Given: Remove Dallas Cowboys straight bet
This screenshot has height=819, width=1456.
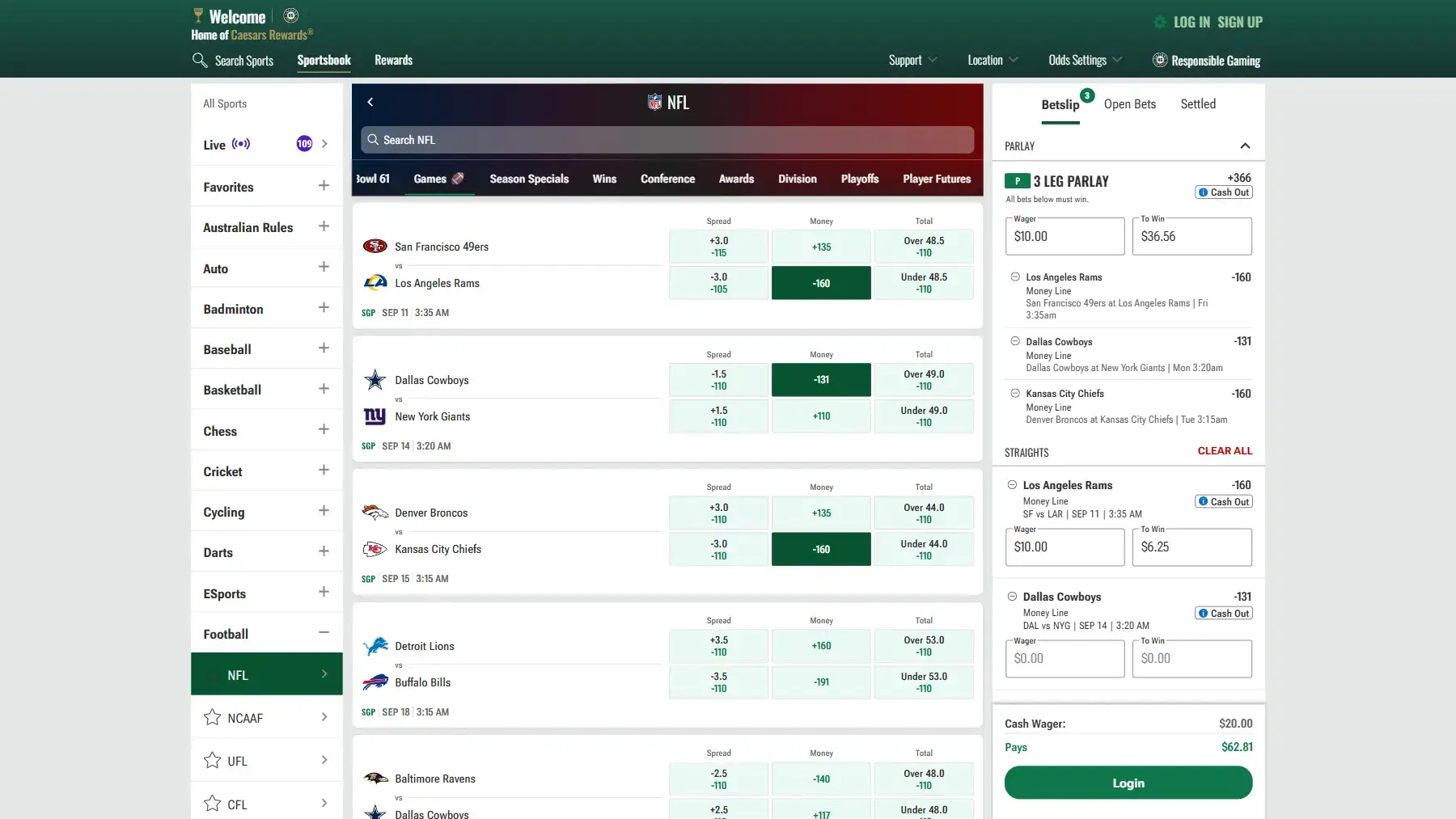Looking at the screenshot, I should click(1012, 597).
